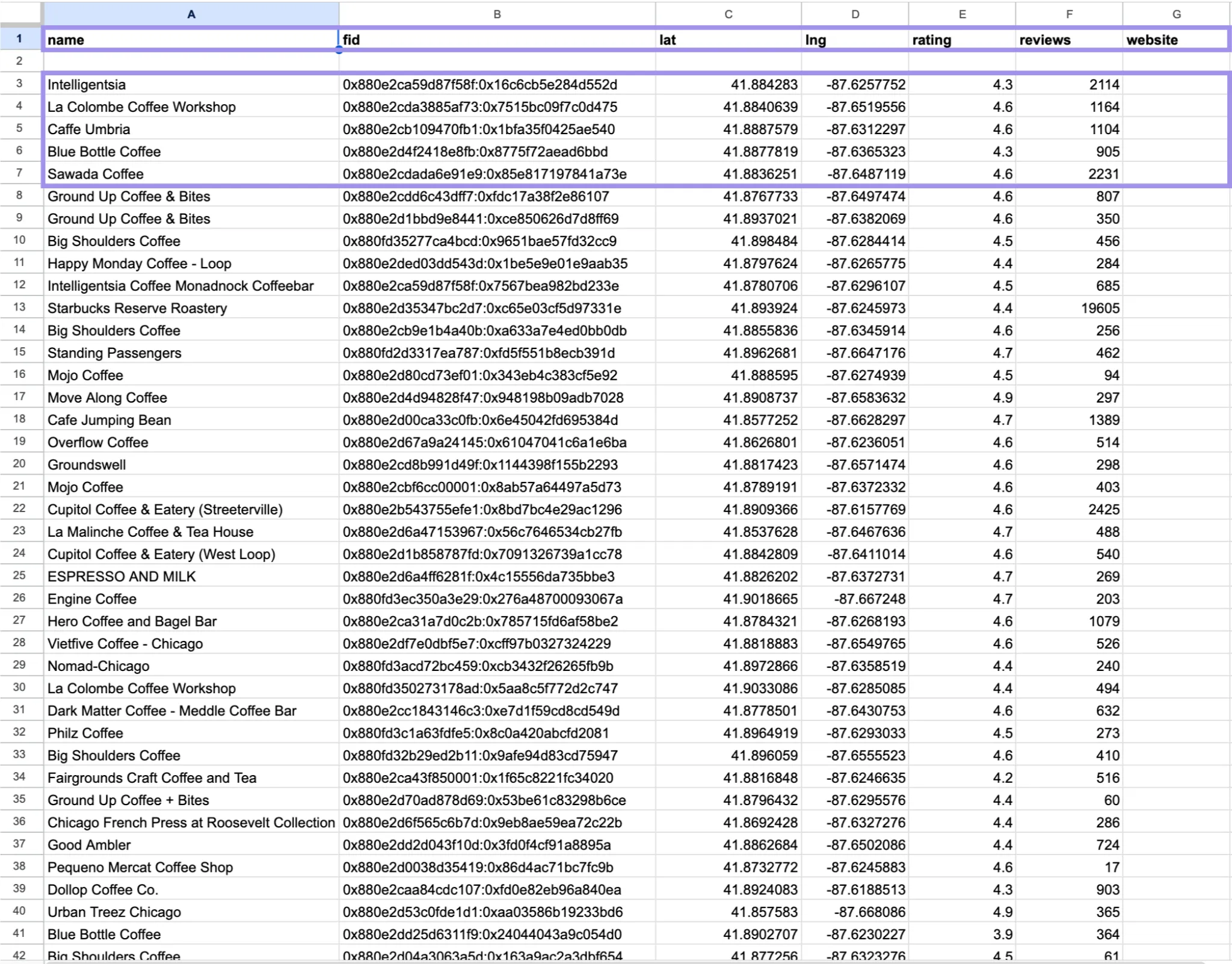This screenshot has height=964, width=1232.
Task: Select column F header
Action: [x=1069, y=14]
